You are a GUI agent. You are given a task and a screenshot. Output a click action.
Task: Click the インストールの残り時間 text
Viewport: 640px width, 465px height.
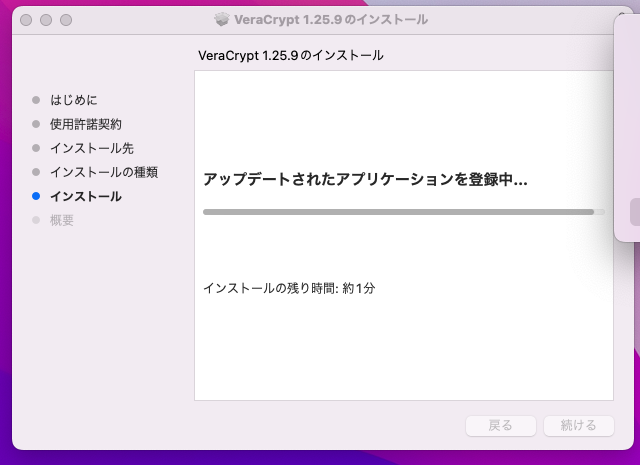pos(289,288)
